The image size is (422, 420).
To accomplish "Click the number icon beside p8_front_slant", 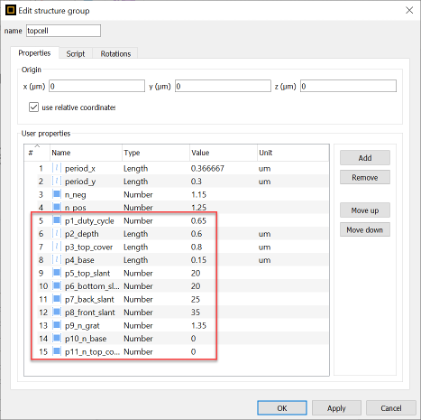I will click(x=57, y=312).
